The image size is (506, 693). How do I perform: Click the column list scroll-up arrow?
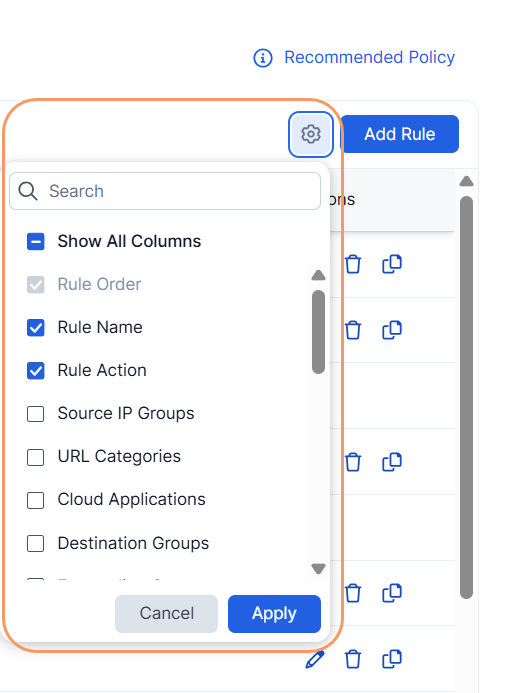tap(318, 275)
